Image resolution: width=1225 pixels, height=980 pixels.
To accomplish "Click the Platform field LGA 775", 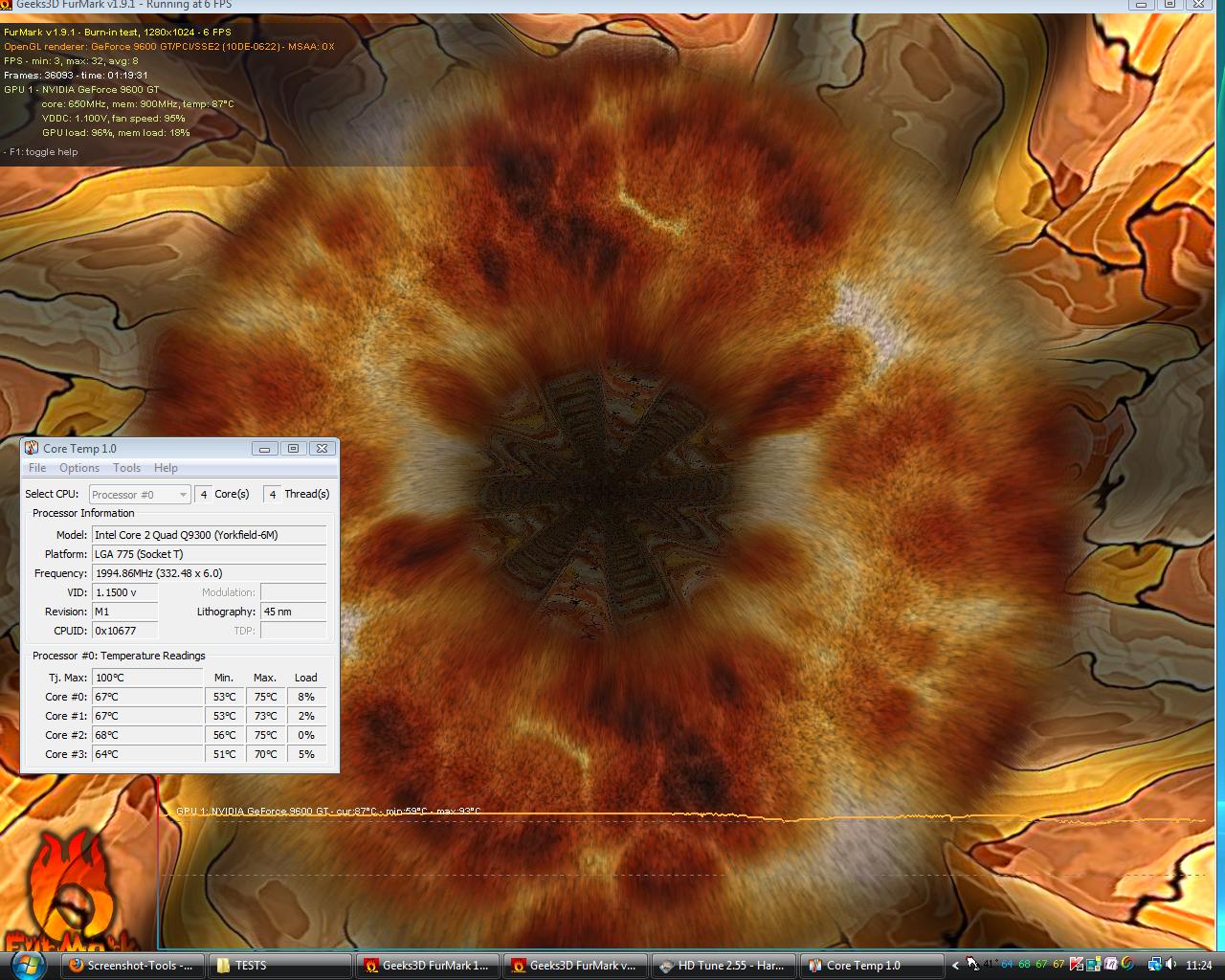I will coord(209,554).
